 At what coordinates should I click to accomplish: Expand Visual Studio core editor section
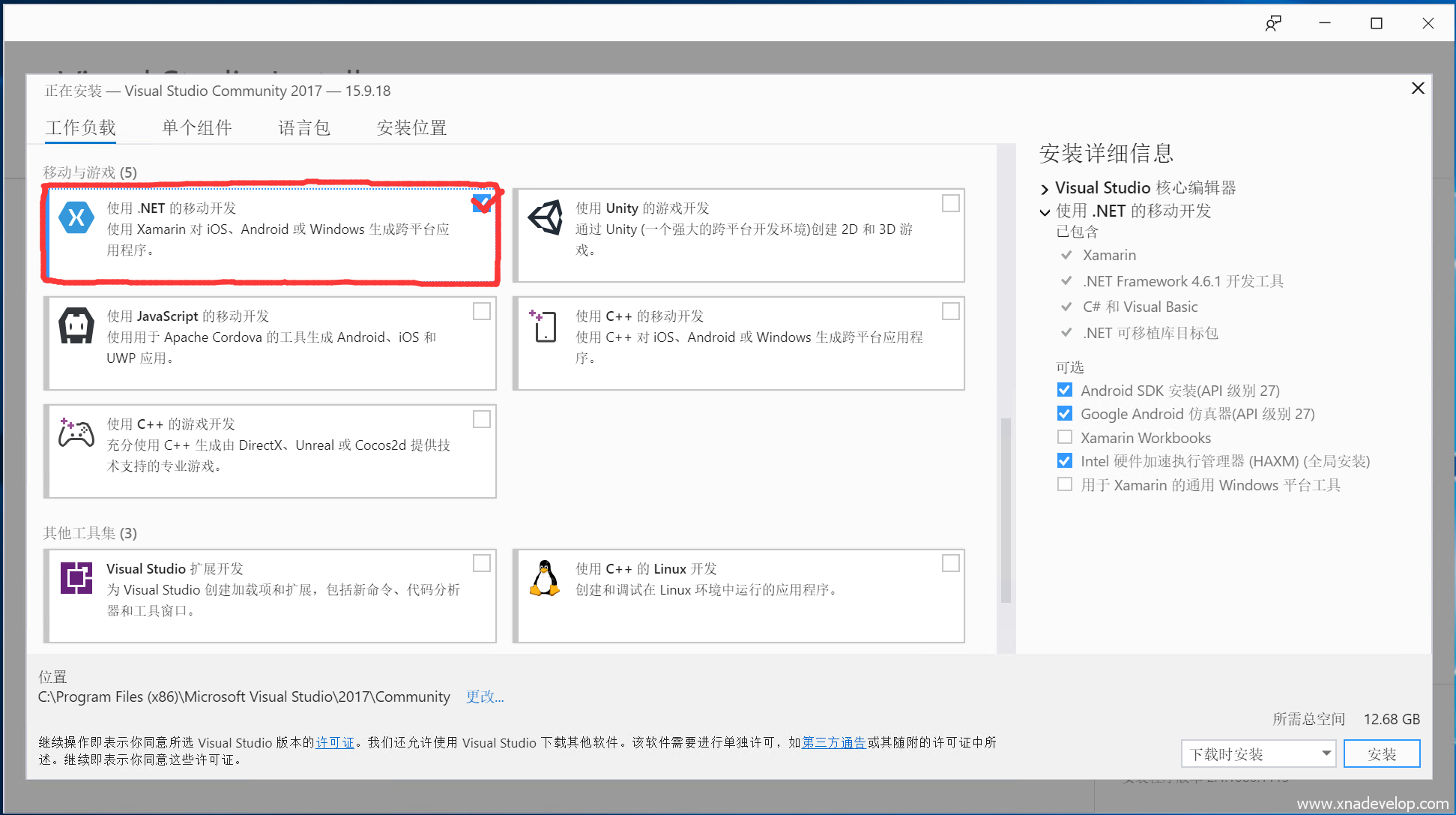point(1045,189)
